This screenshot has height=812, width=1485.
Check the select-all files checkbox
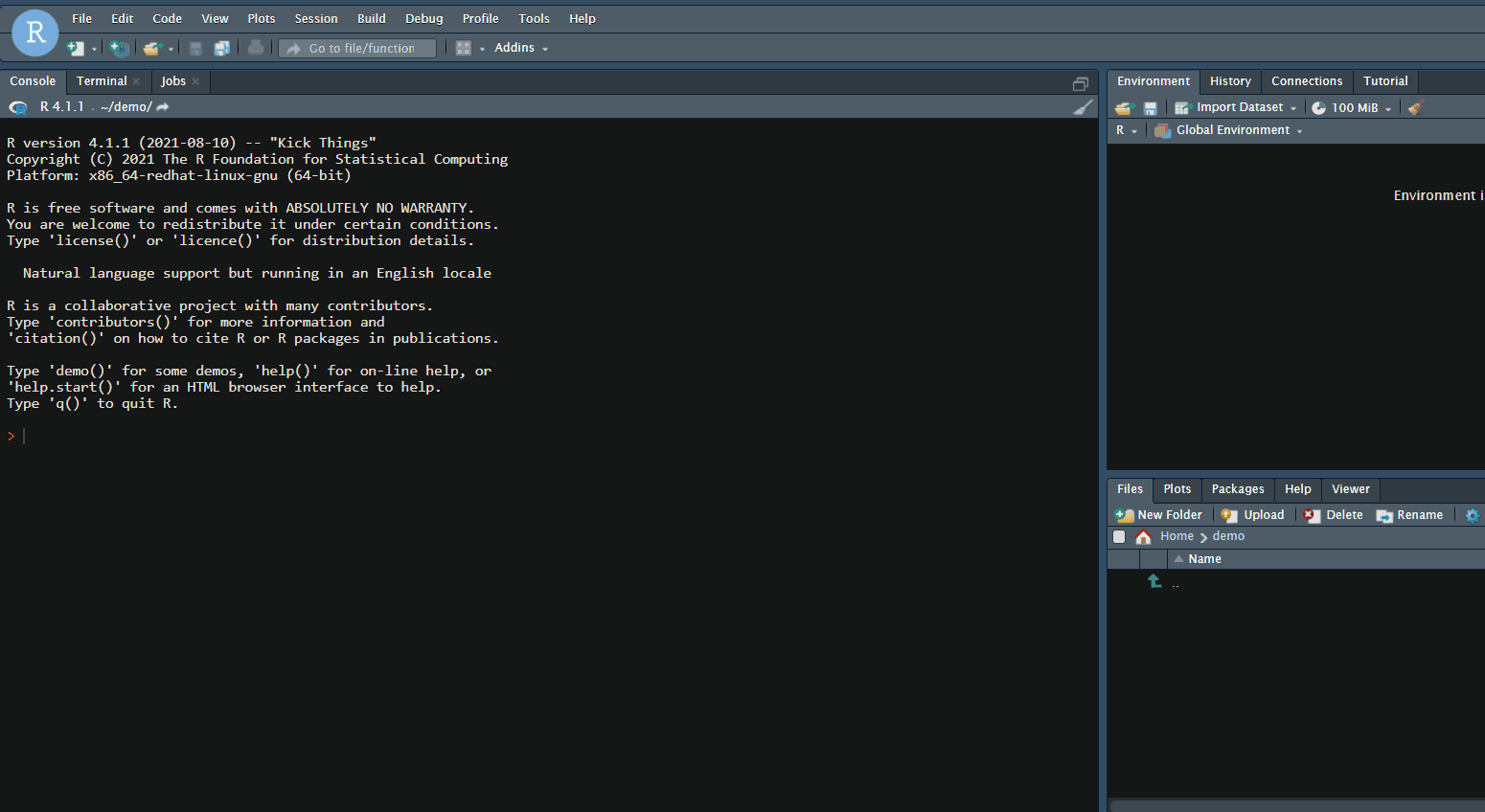(x=1119, y=536)
